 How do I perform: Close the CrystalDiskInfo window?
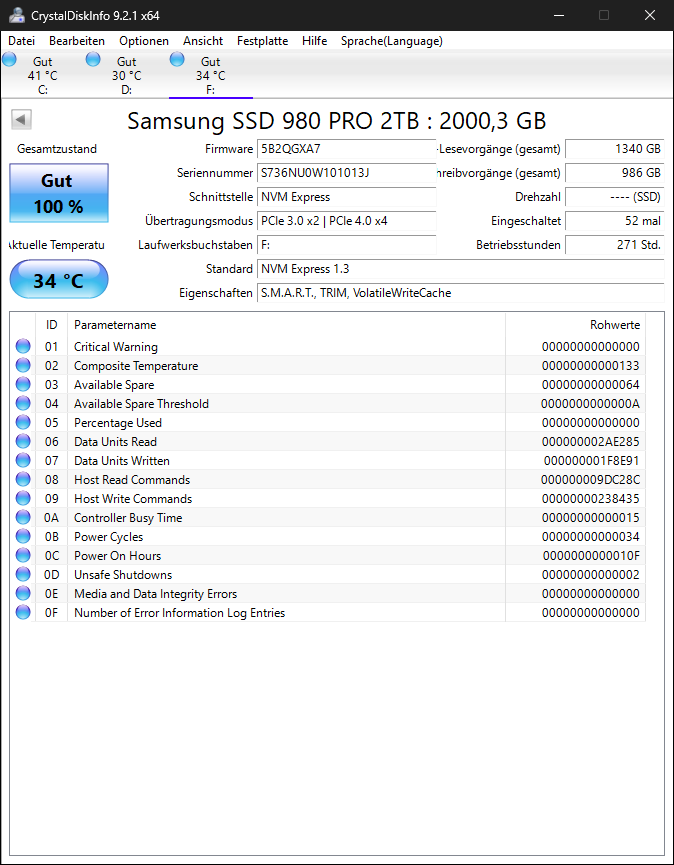(x=650, y=15)
